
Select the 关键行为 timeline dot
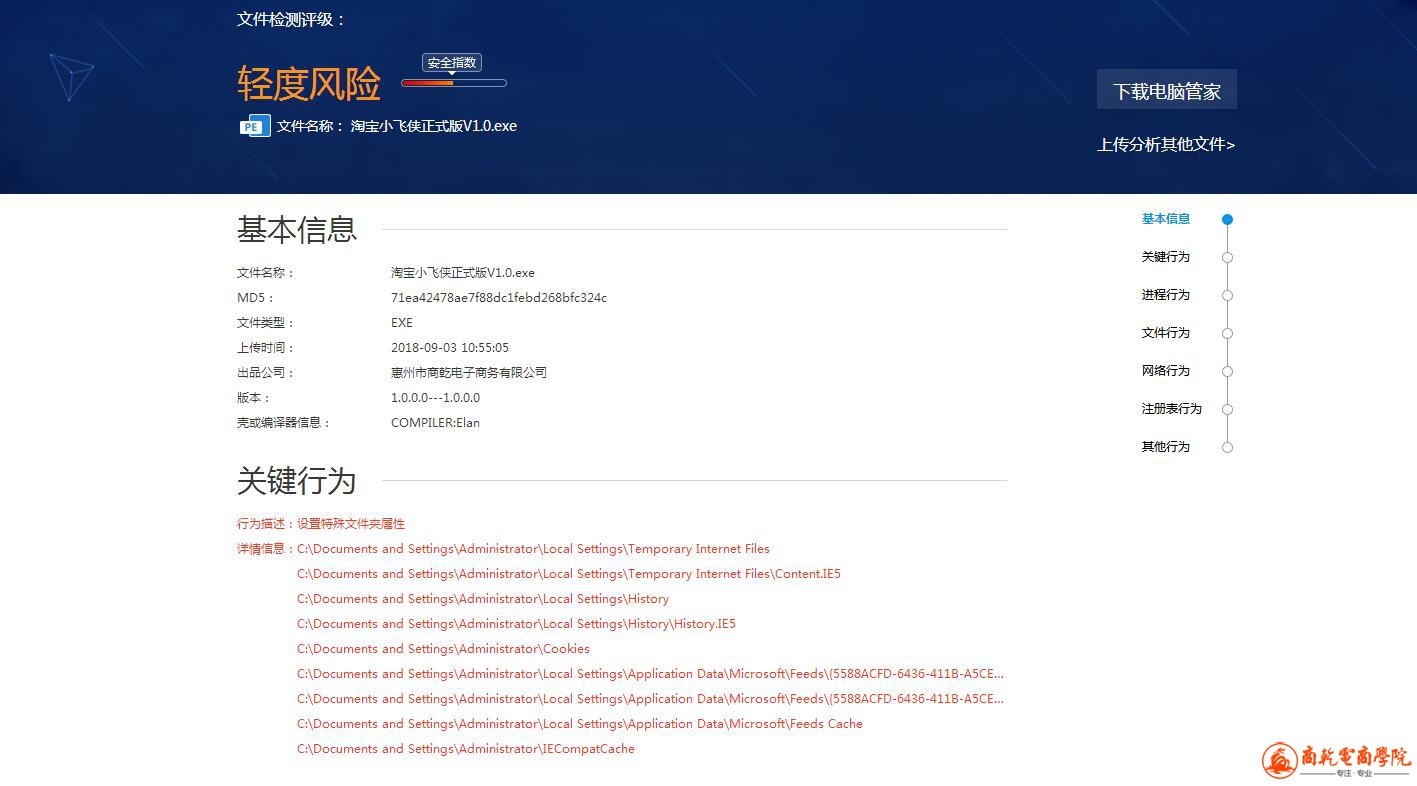(1227, 258)
